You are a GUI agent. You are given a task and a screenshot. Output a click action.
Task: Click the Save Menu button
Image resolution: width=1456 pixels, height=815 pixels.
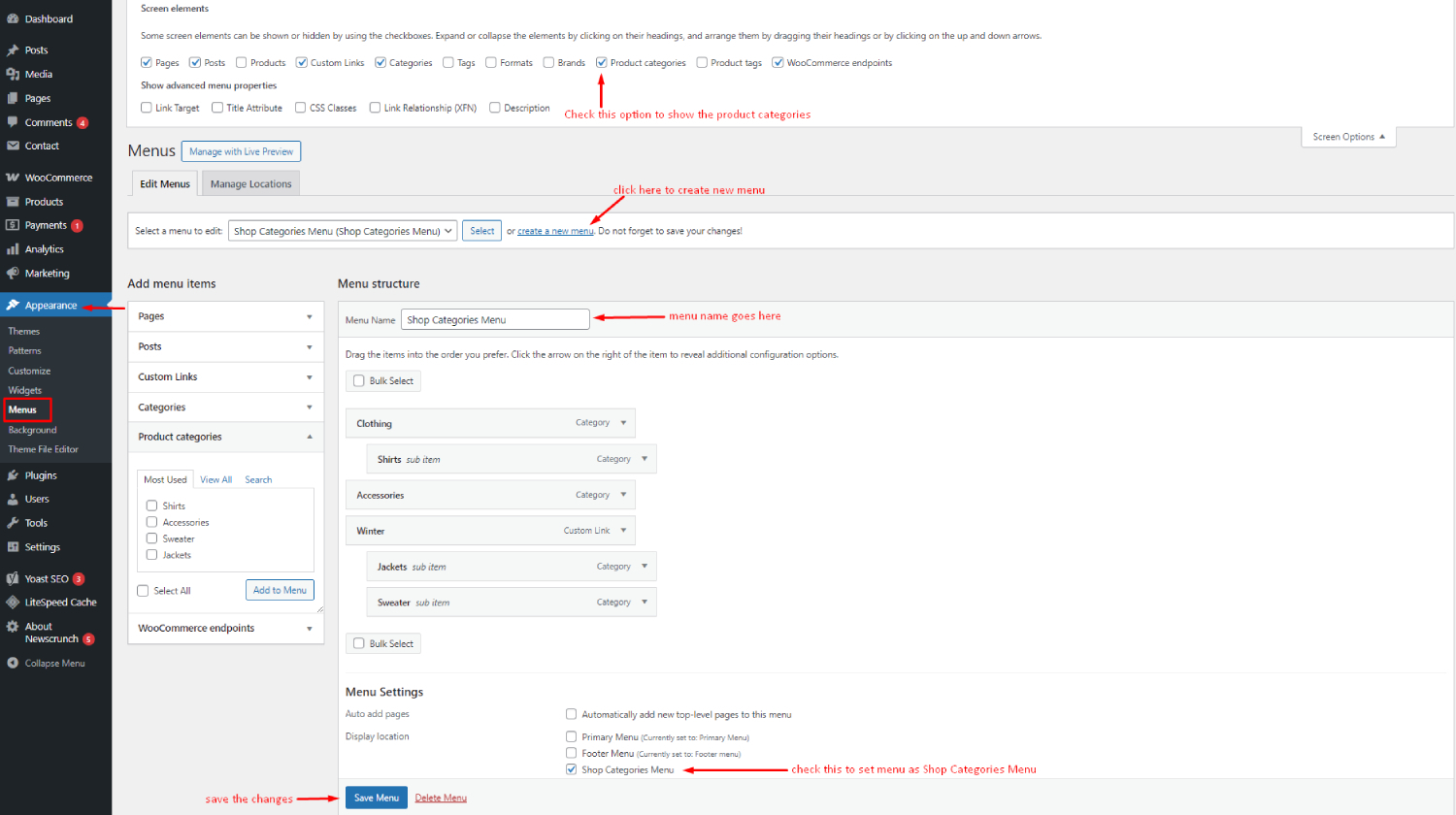coord(376,798)
